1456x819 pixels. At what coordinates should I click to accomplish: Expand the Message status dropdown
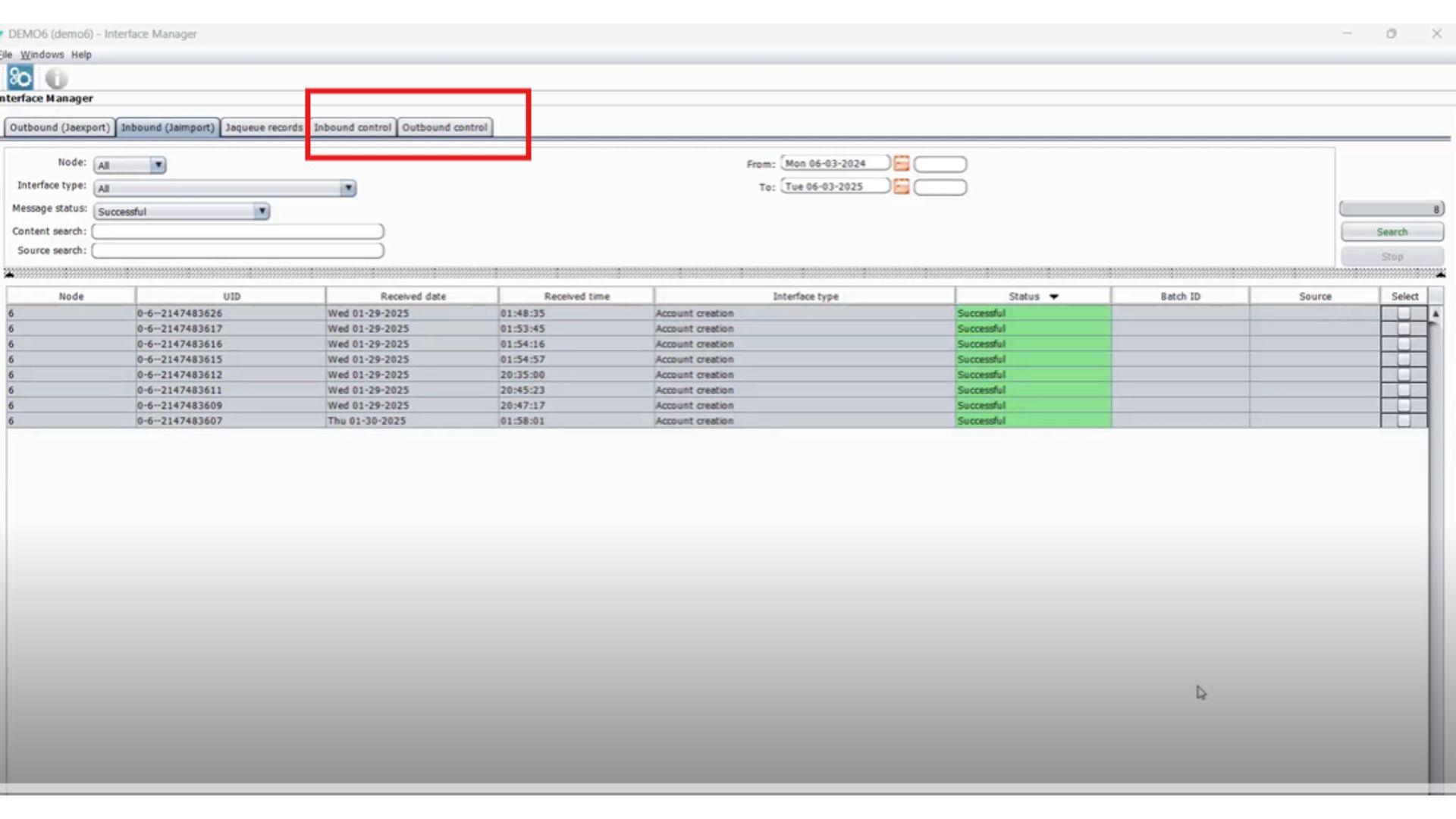coord(262,211)
